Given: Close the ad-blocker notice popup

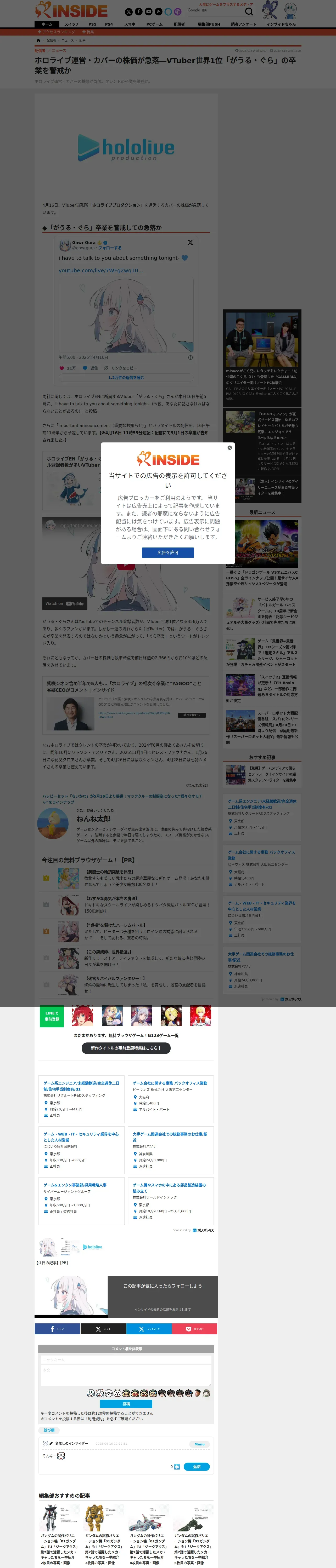Looking at the screenshot, I should (x=229, y=447).
